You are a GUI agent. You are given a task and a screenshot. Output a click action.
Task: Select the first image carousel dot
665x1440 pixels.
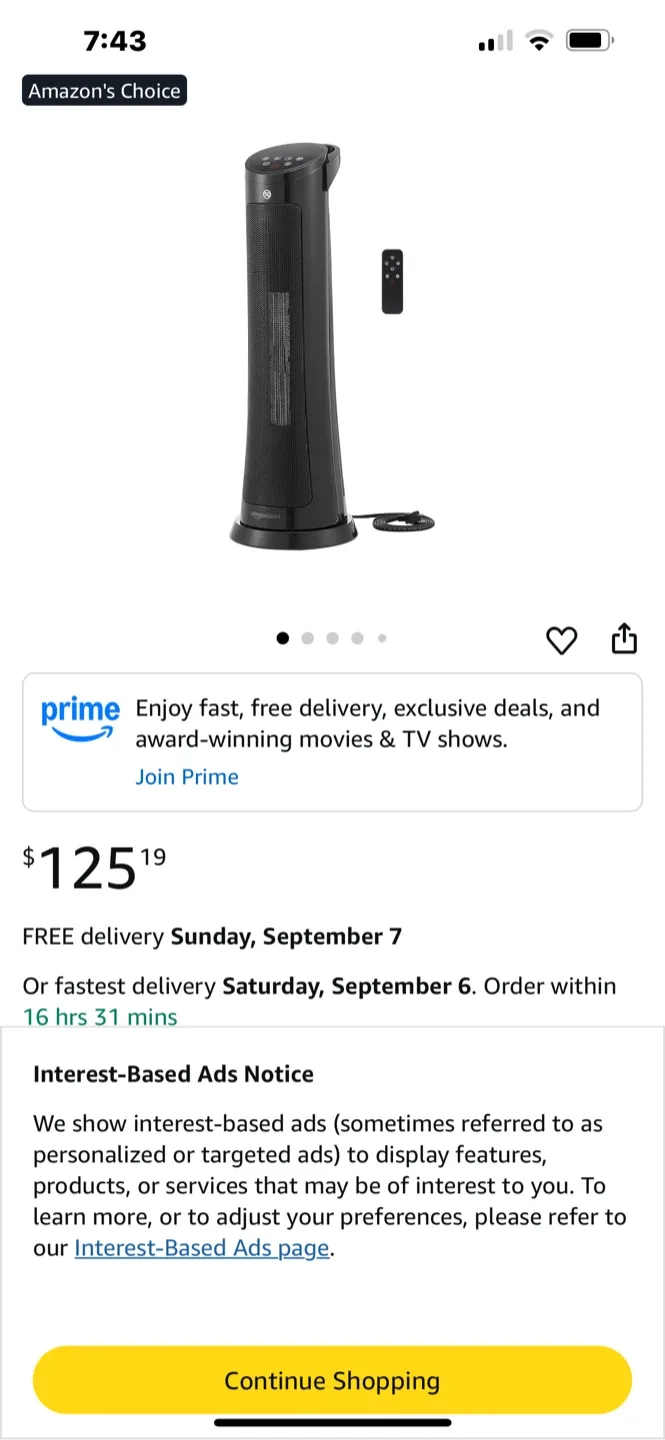point(283,638)
